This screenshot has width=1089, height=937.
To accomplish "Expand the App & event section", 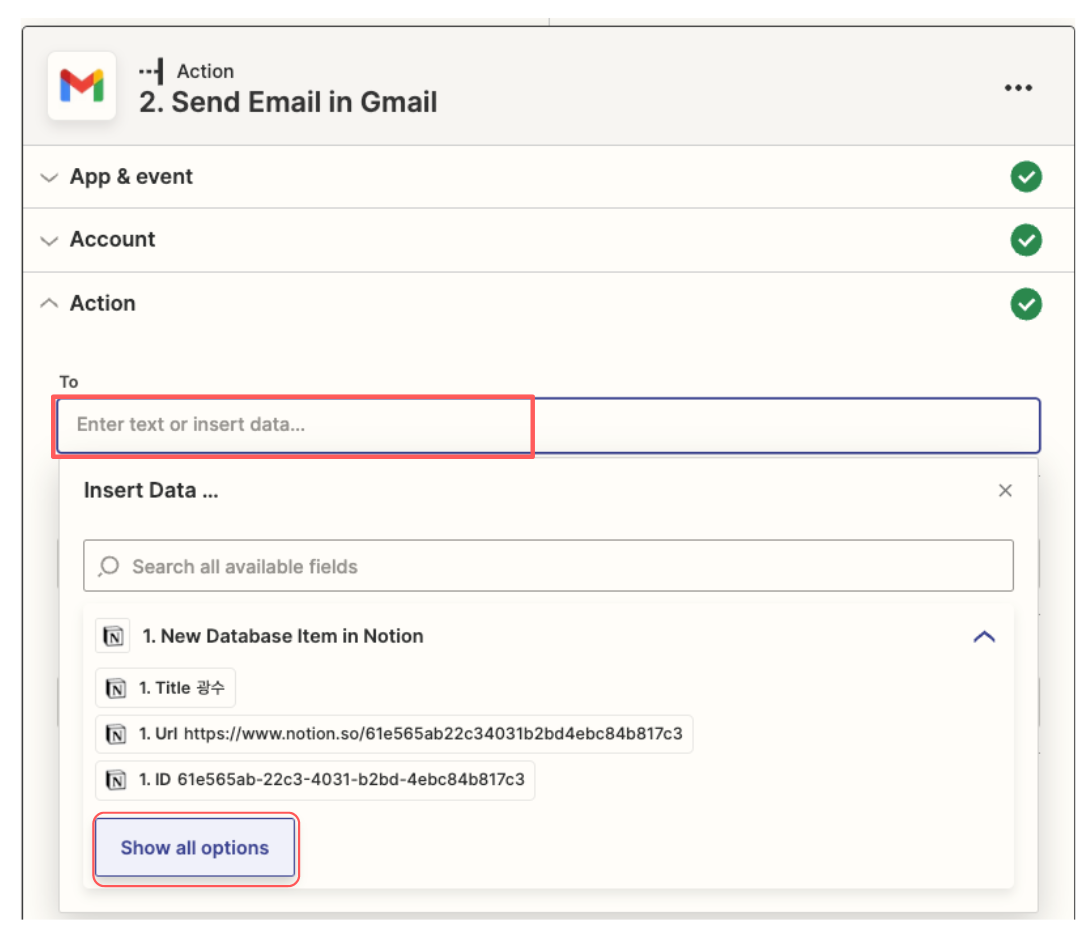I will point(49,177).
